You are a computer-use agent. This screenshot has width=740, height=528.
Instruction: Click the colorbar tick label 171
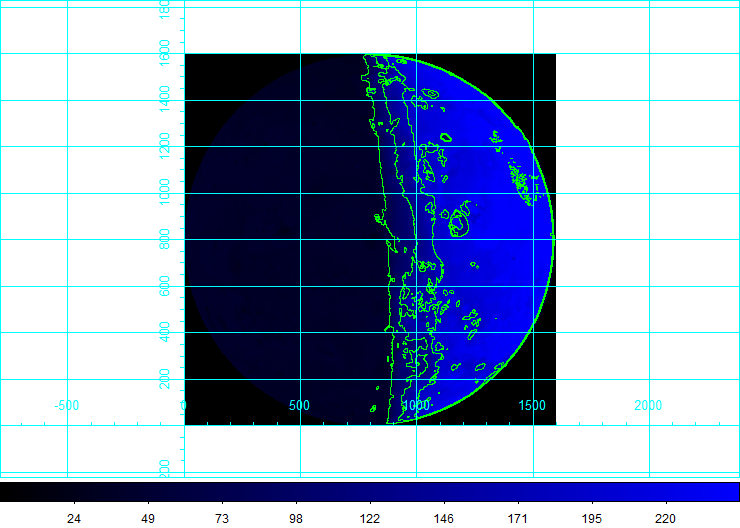(517, 518)
